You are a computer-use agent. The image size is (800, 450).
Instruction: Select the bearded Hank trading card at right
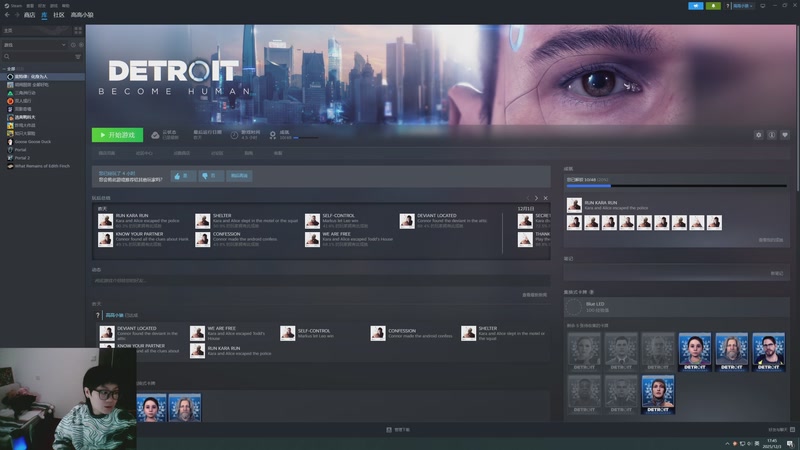click(x=732, y=352)
